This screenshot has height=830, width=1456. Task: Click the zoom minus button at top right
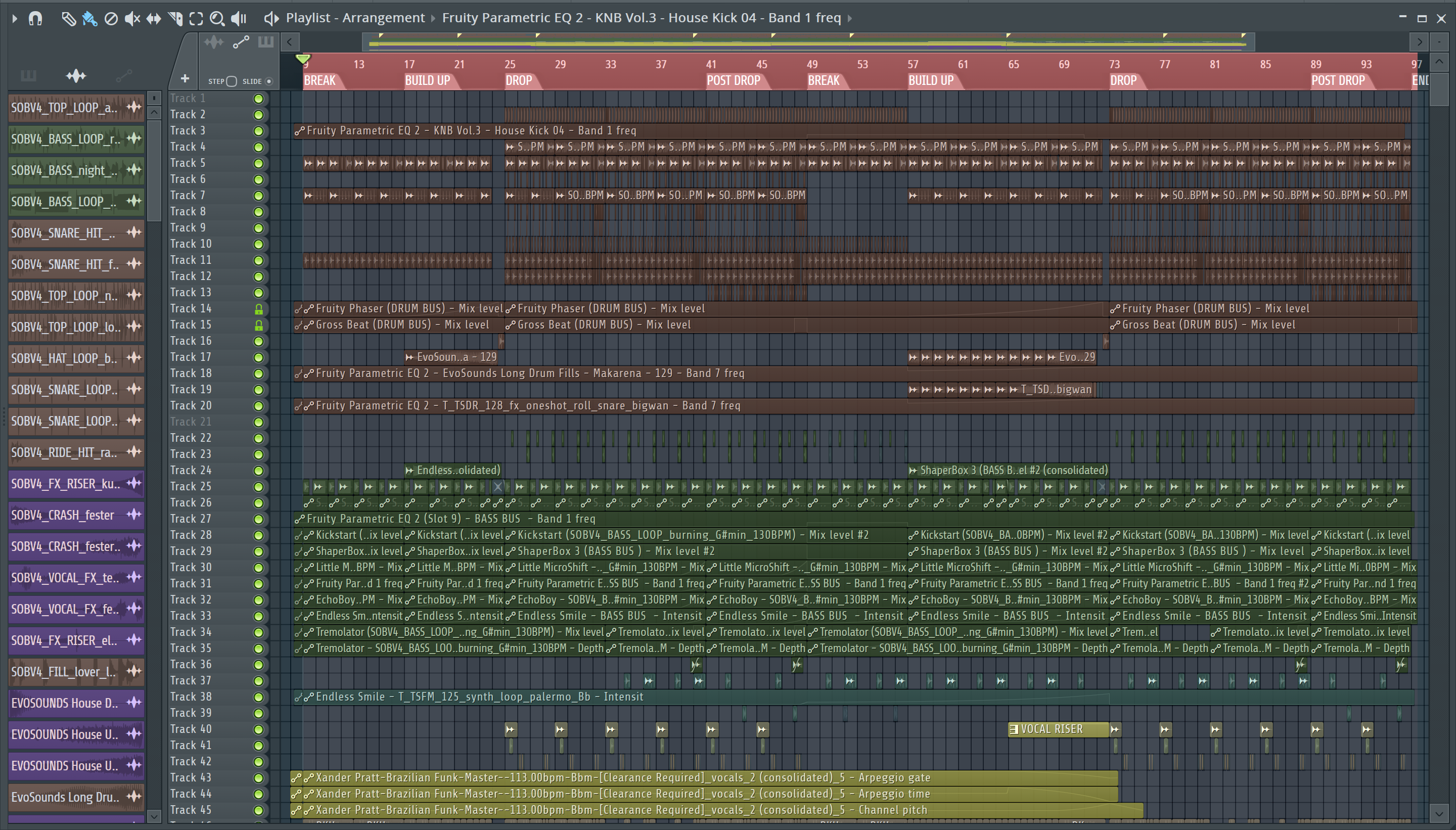(1439, 41)
